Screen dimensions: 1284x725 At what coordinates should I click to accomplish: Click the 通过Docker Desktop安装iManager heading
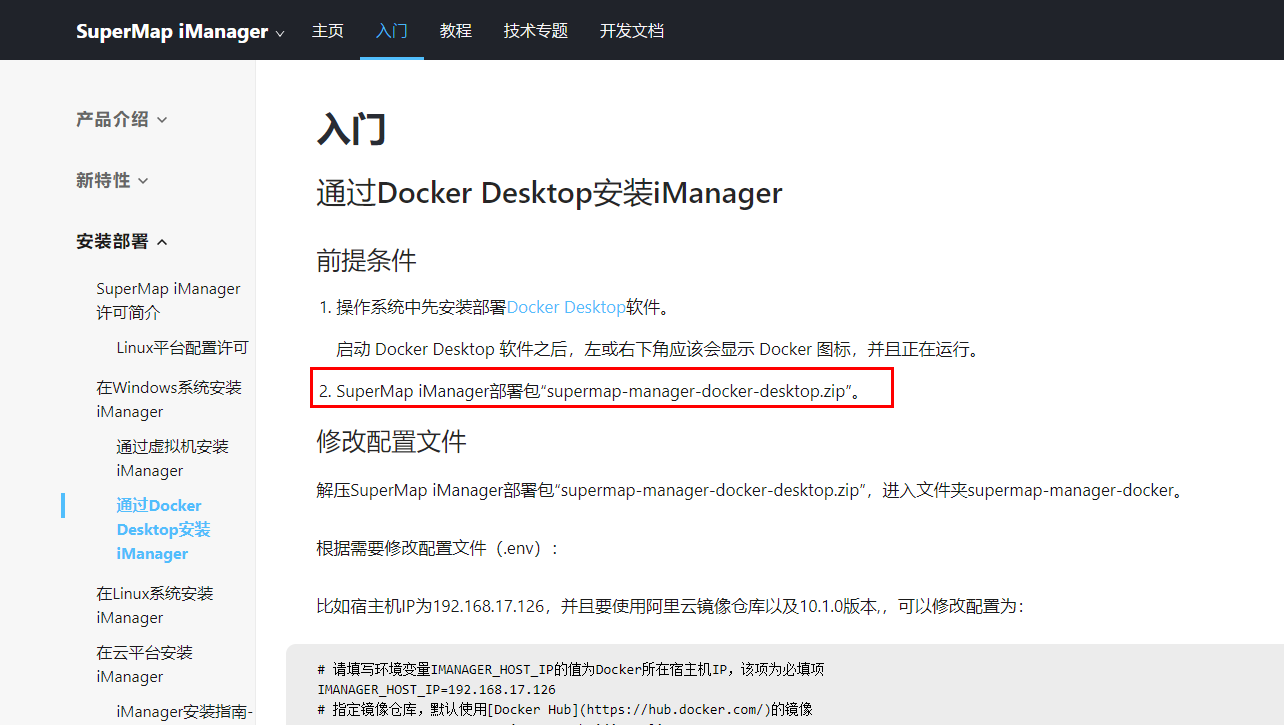pyautogui.click(x=549, y=193)
